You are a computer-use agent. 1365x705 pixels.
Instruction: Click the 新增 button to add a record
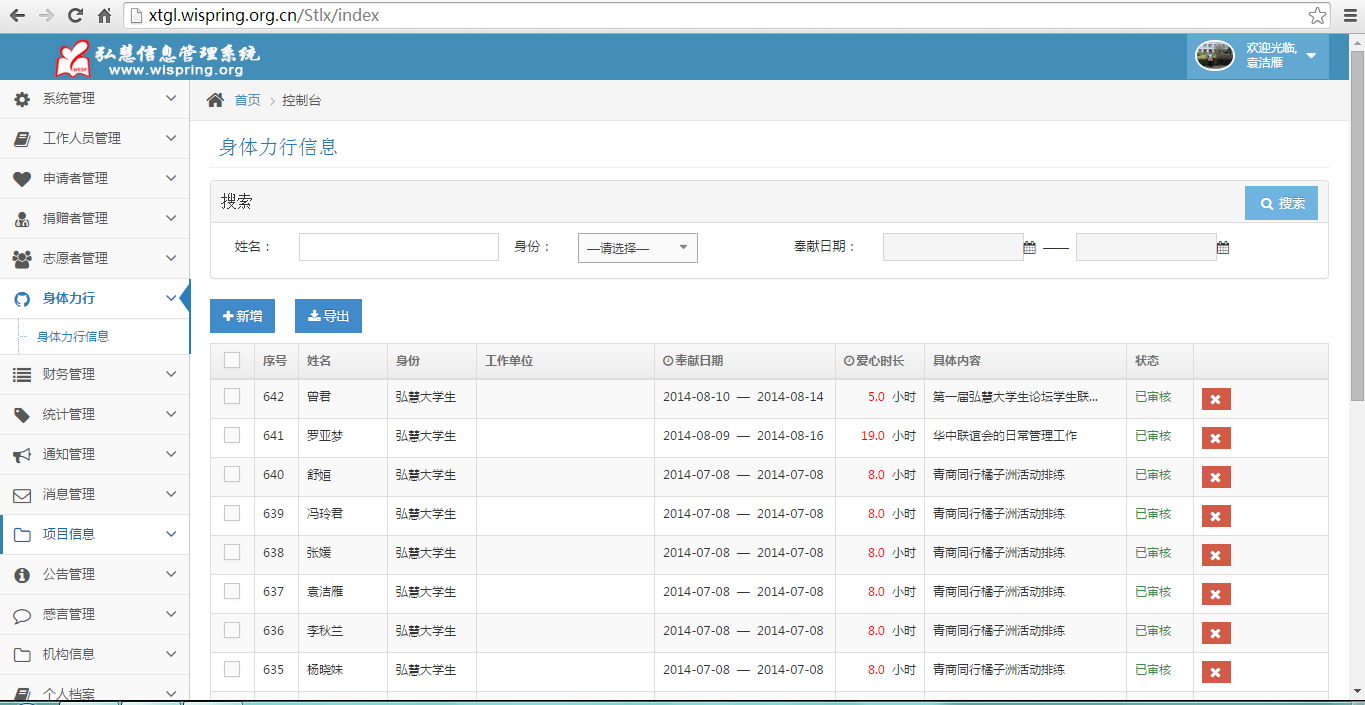point(242,315)
